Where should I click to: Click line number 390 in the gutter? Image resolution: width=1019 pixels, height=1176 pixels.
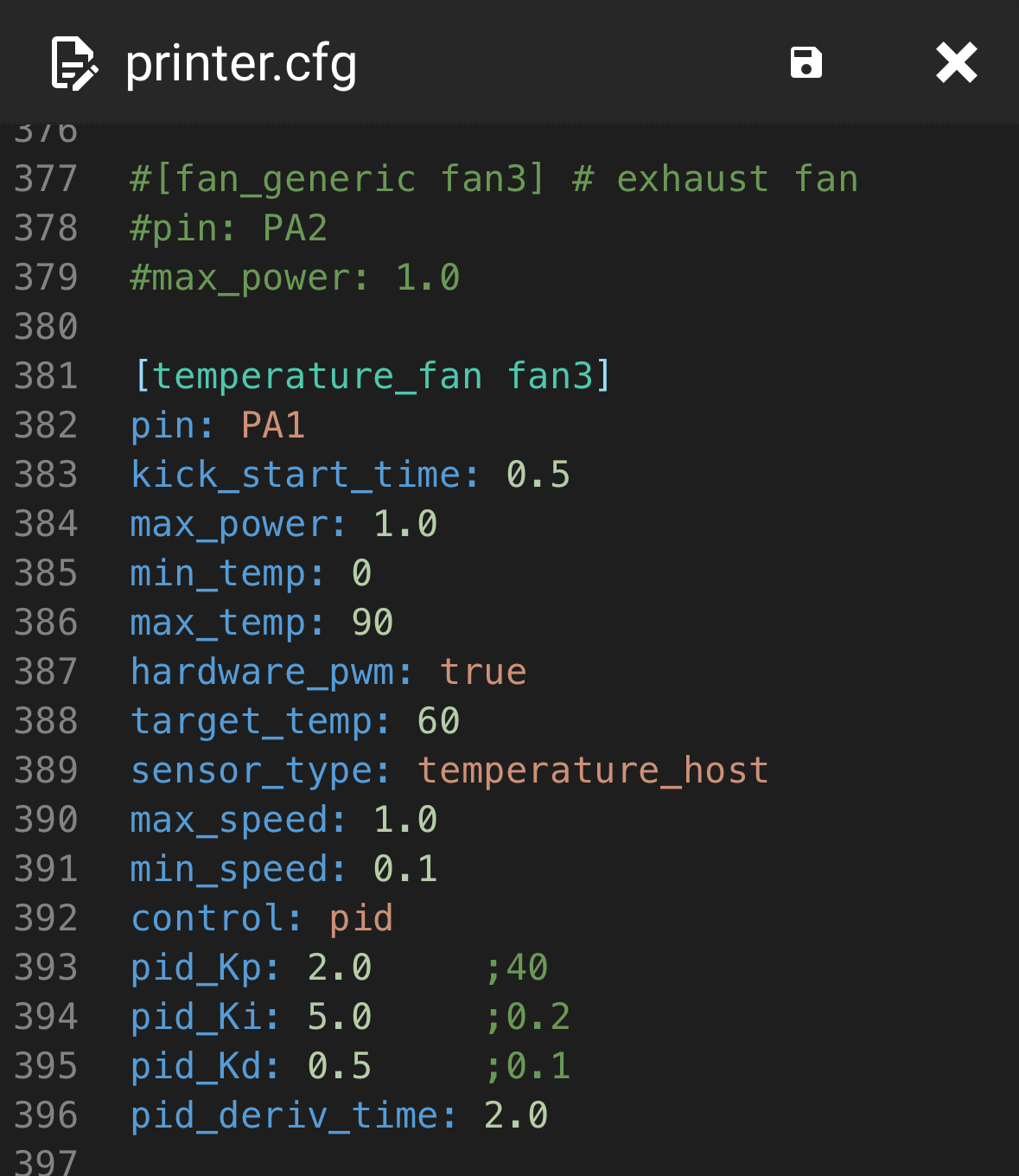coord(46,820)
